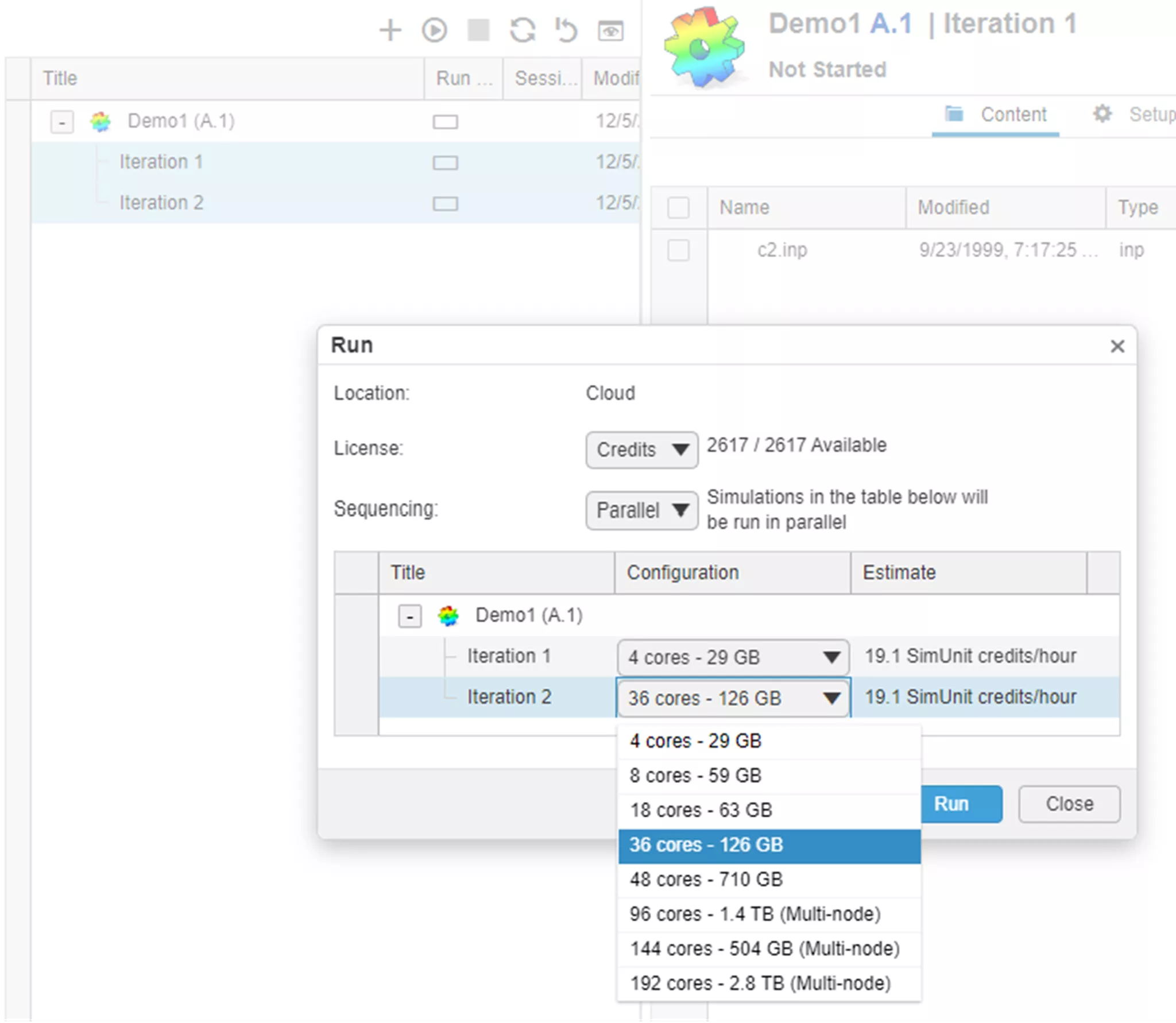The image size is (1176, 1023).
Task: Click the Name column header in content table
Action: click(807, 207)
